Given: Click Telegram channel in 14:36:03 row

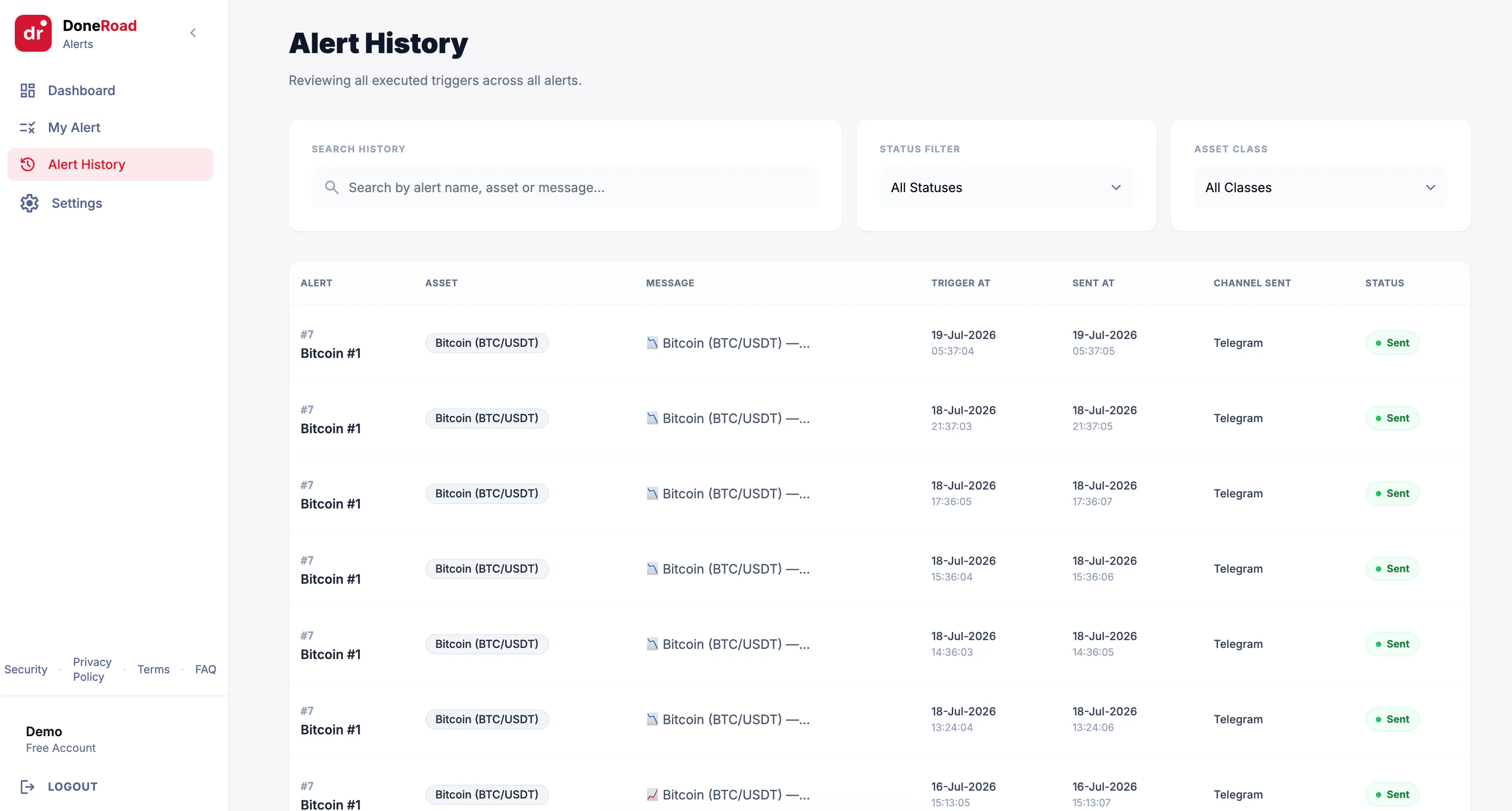Looking at the screenshot, I should tap(1238, 644).
